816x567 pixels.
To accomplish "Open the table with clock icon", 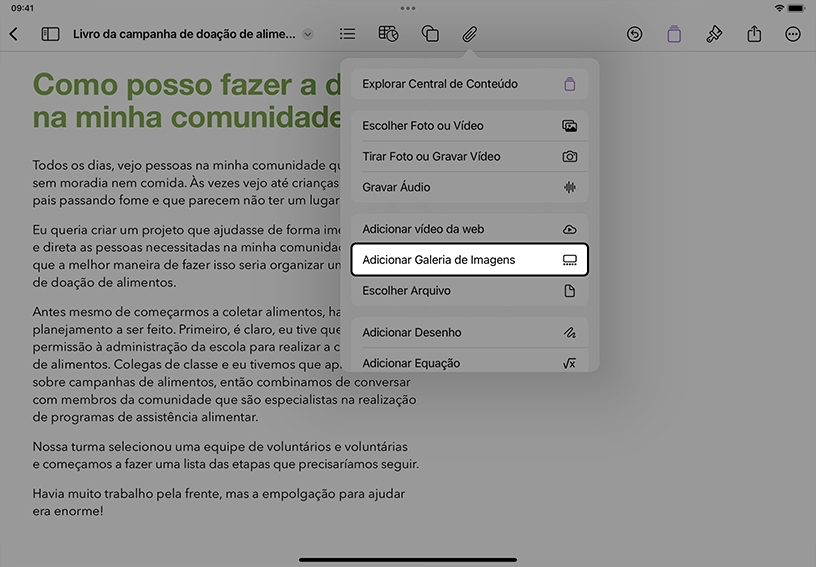I will pos(388,34).
